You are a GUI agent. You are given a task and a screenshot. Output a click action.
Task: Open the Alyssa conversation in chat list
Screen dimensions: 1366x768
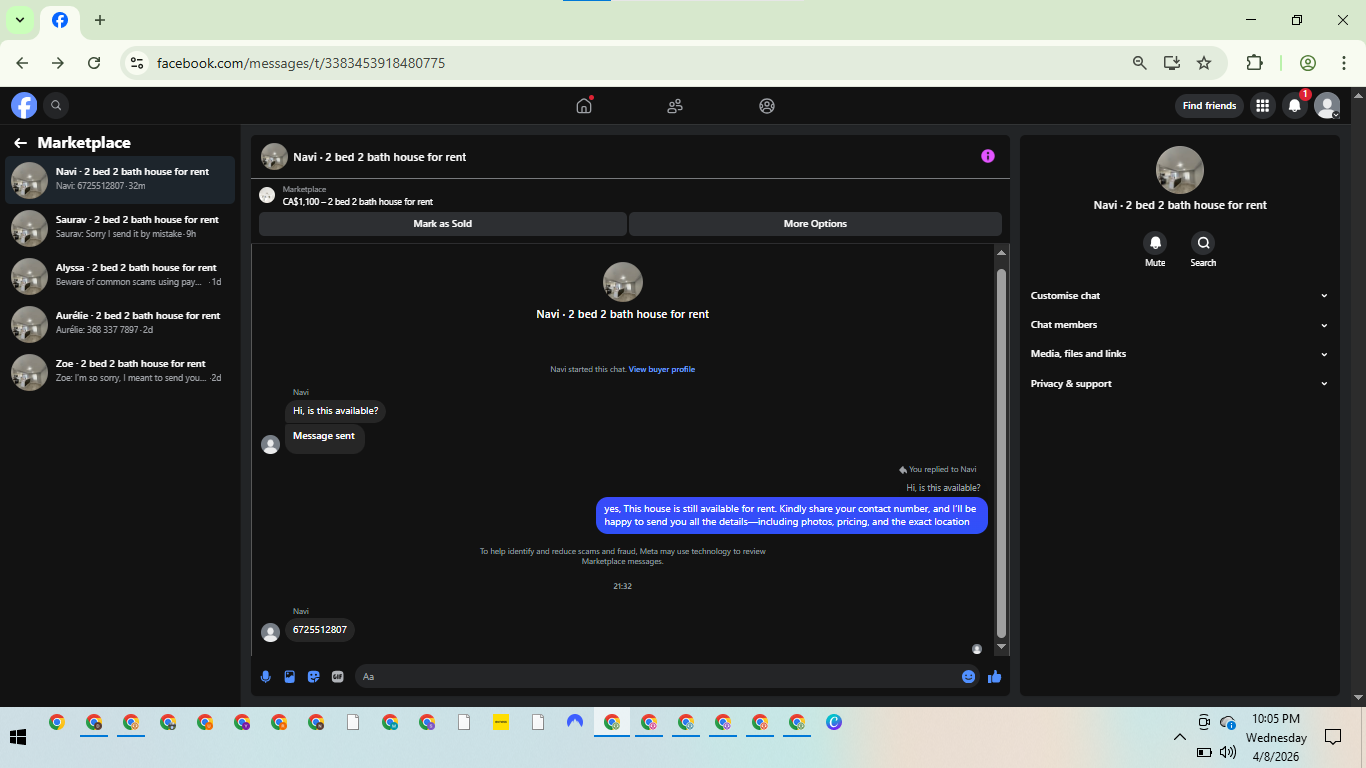120,276
